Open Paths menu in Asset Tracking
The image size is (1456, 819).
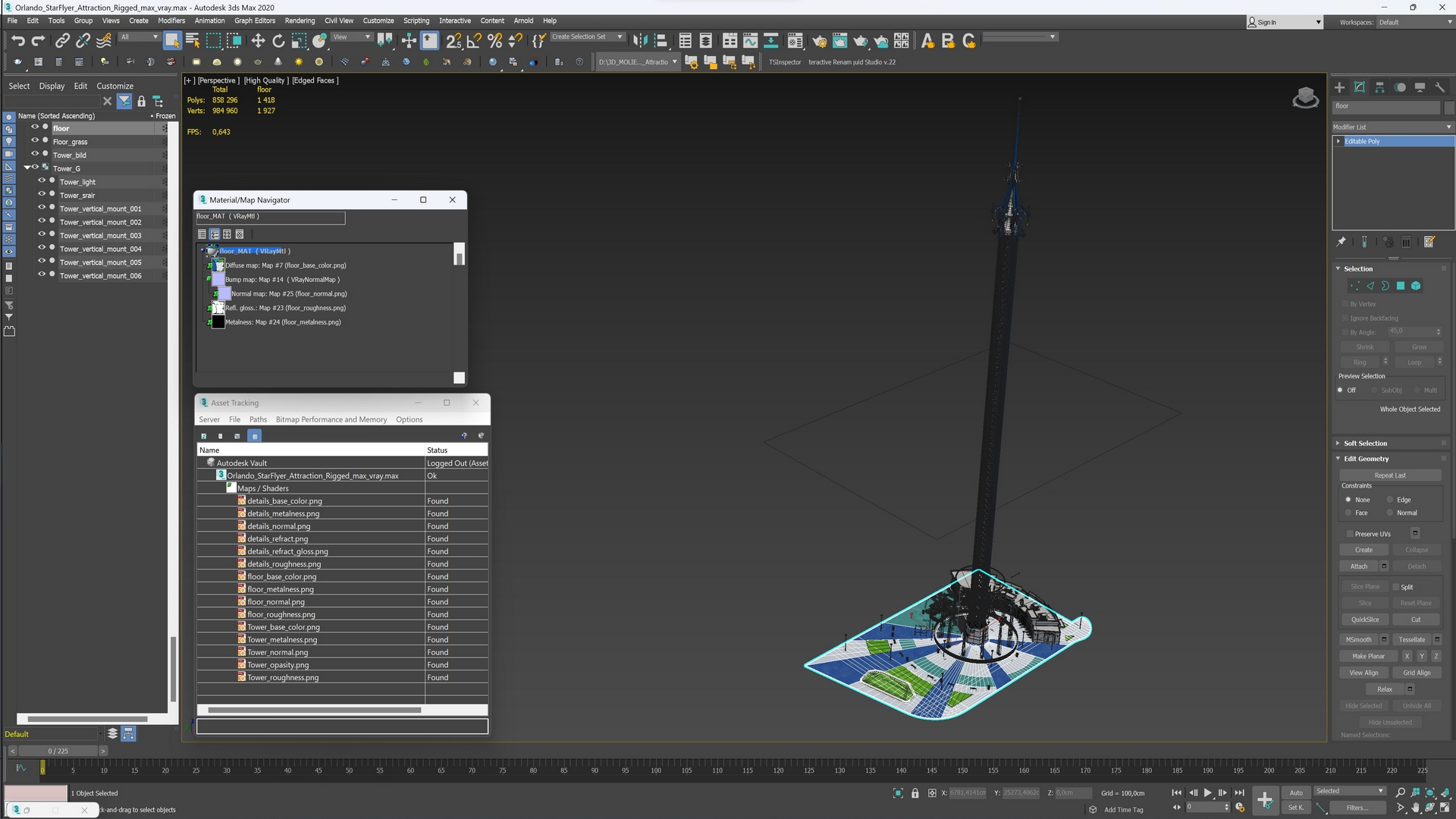click(258, 419)
